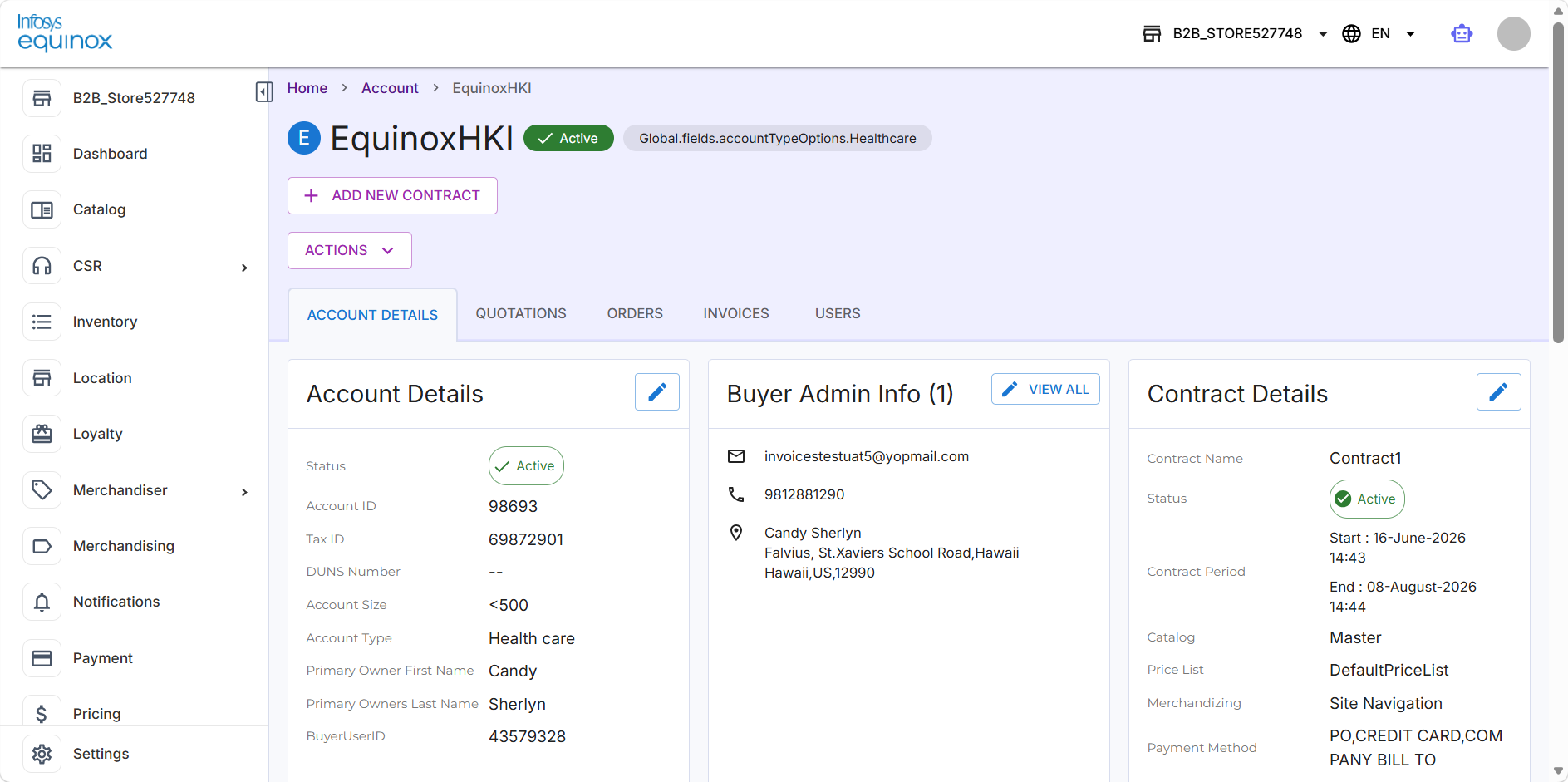Screen dimensions: 1568x782
Task: Click the Notifications bell icon
Action: 42,602
